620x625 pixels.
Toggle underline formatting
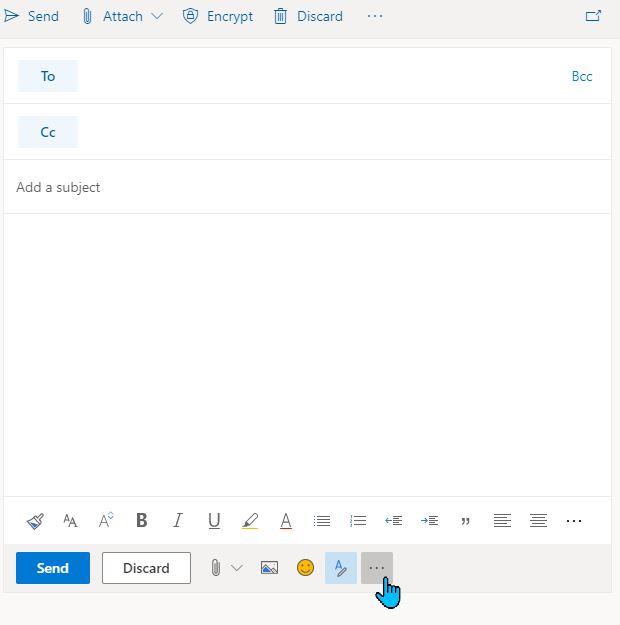[x=214, y=521]
